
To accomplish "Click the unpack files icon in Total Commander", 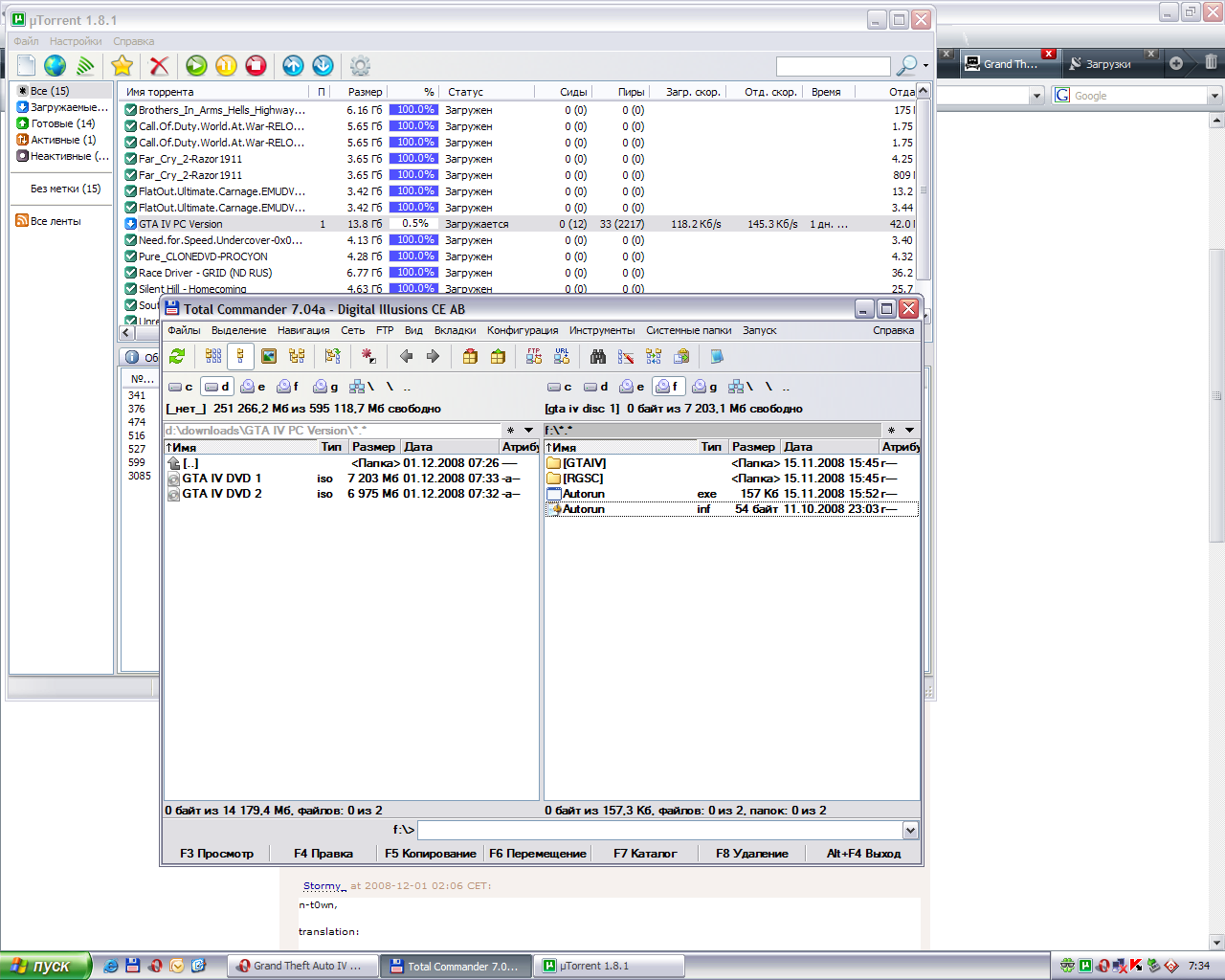I will (x=498, y=356).
